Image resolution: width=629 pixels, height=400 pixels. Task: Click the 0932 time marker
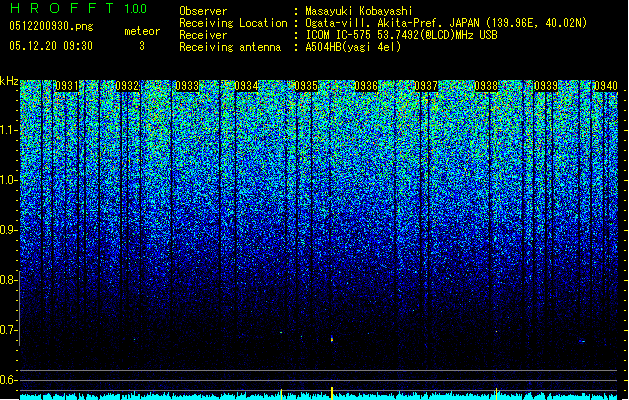127,86
